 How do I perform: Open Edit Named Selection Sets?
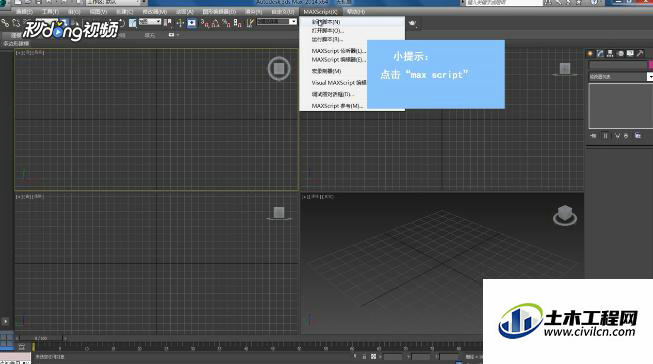pyautogui.click(x=249, y=23)
